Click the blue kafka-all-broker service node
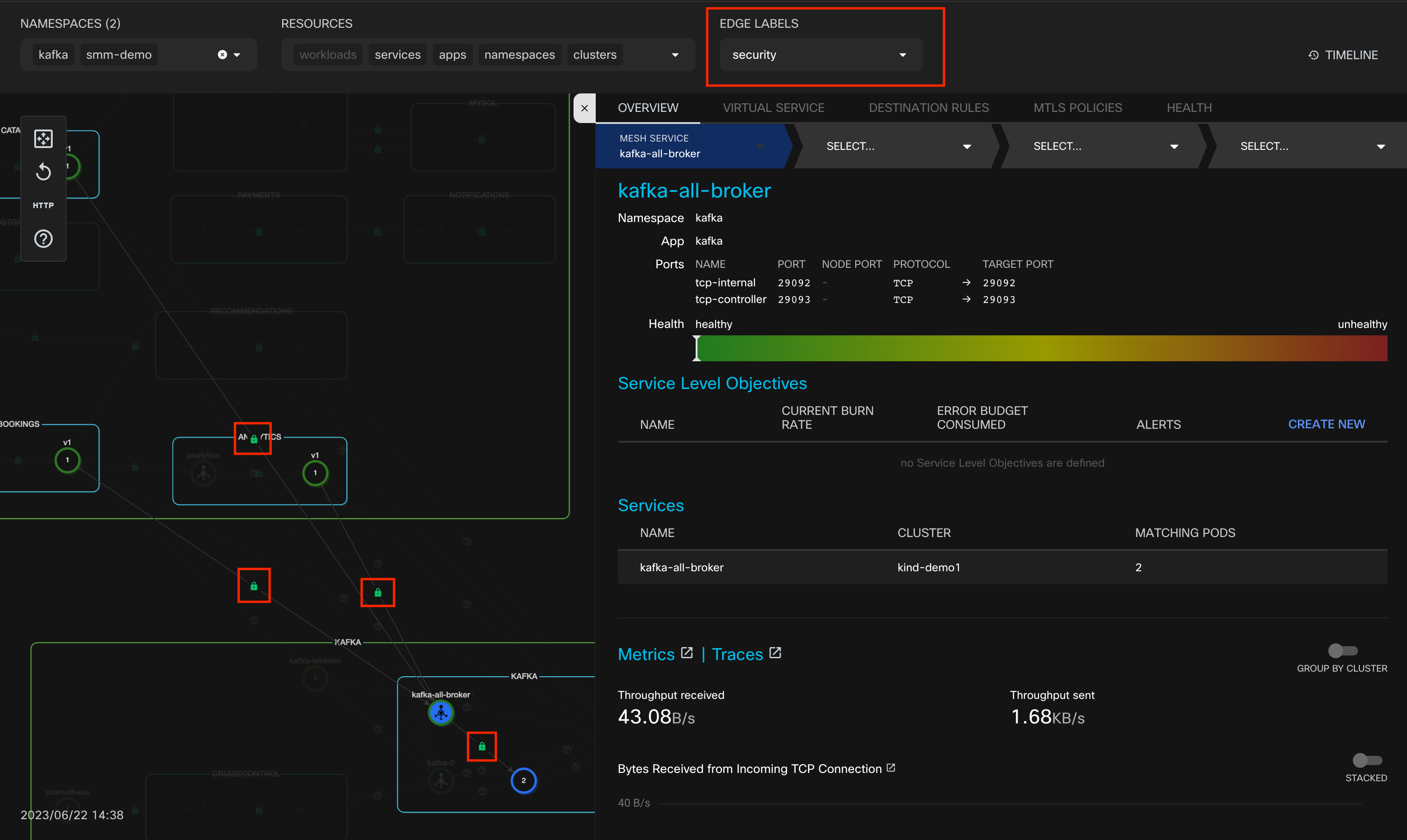The image size is (1407, 840). click(x=441, y=713)
